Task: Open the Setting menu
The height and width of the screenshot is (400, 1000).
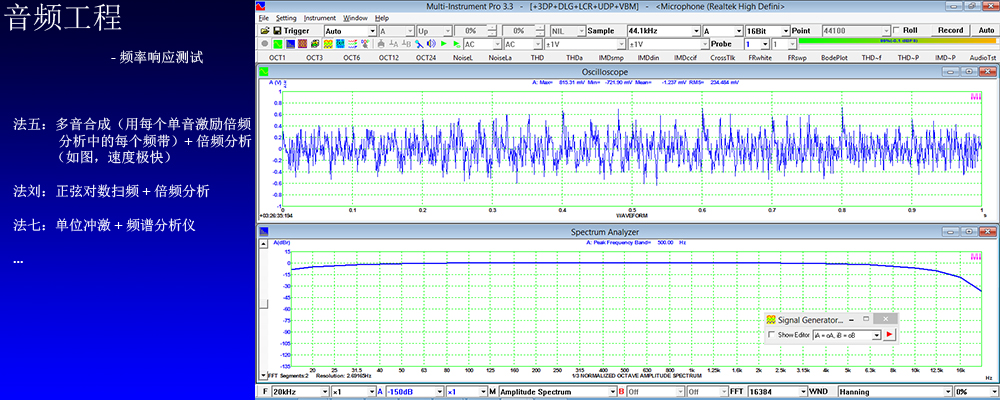Action: point(286,18)
